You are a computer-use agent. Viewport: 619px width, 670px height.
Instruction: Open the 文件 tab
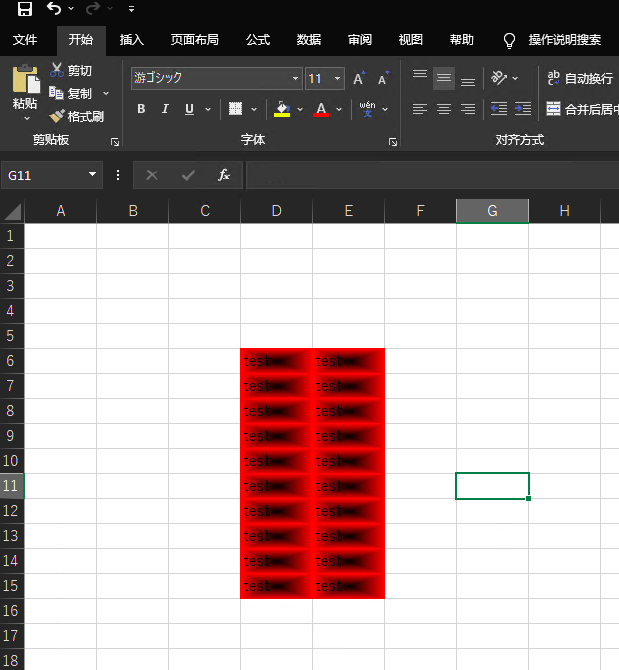tap(25, 40)
